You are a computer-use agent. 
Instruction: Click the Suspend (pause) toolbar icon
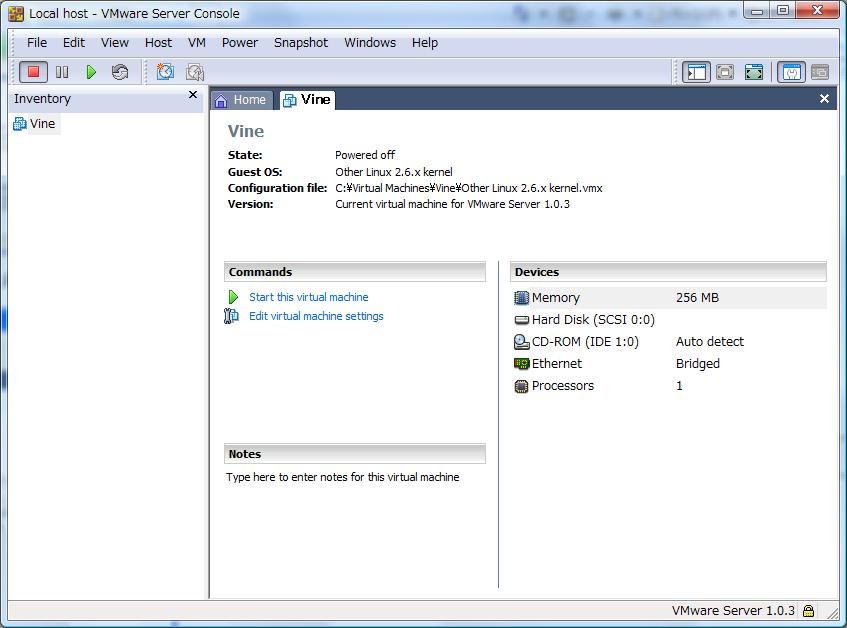[62, 72]
